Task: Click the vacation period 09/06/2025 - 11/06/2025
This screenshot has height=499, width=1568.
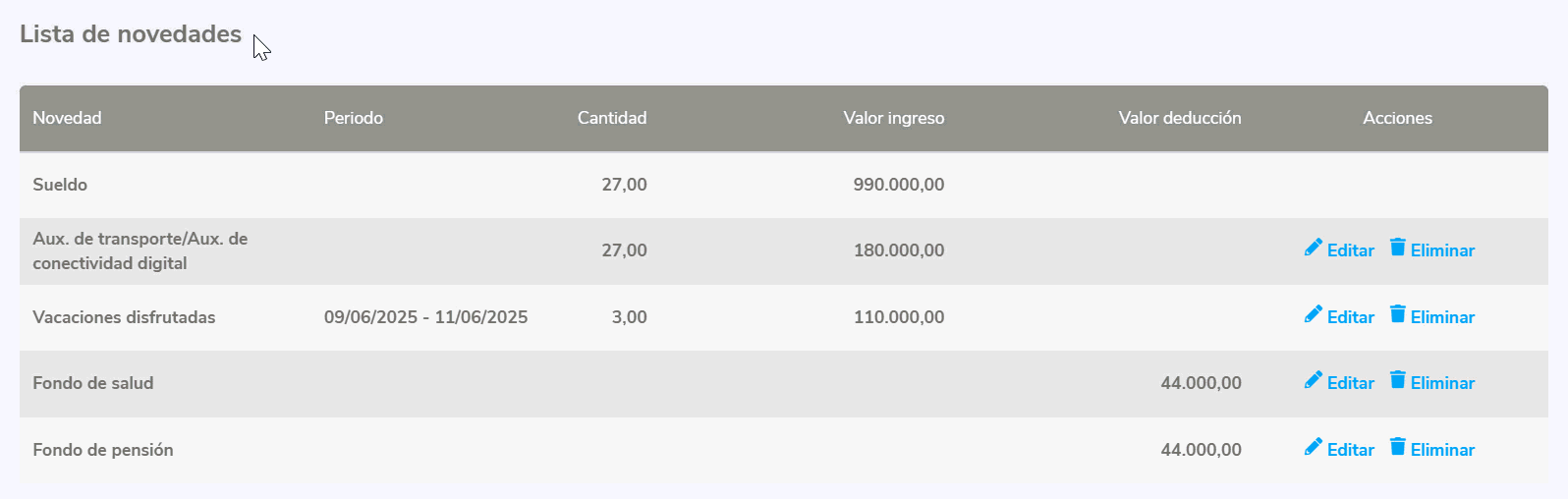Action: 425,317
